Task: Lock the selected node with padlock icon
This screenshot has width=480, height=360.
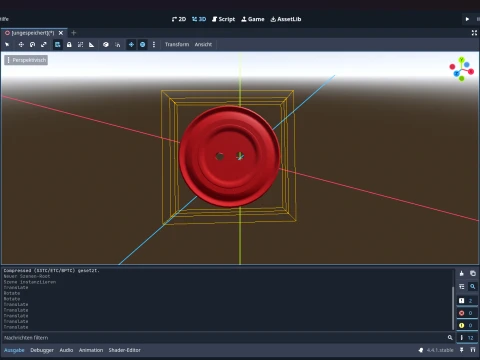Action: pos(69,44)
